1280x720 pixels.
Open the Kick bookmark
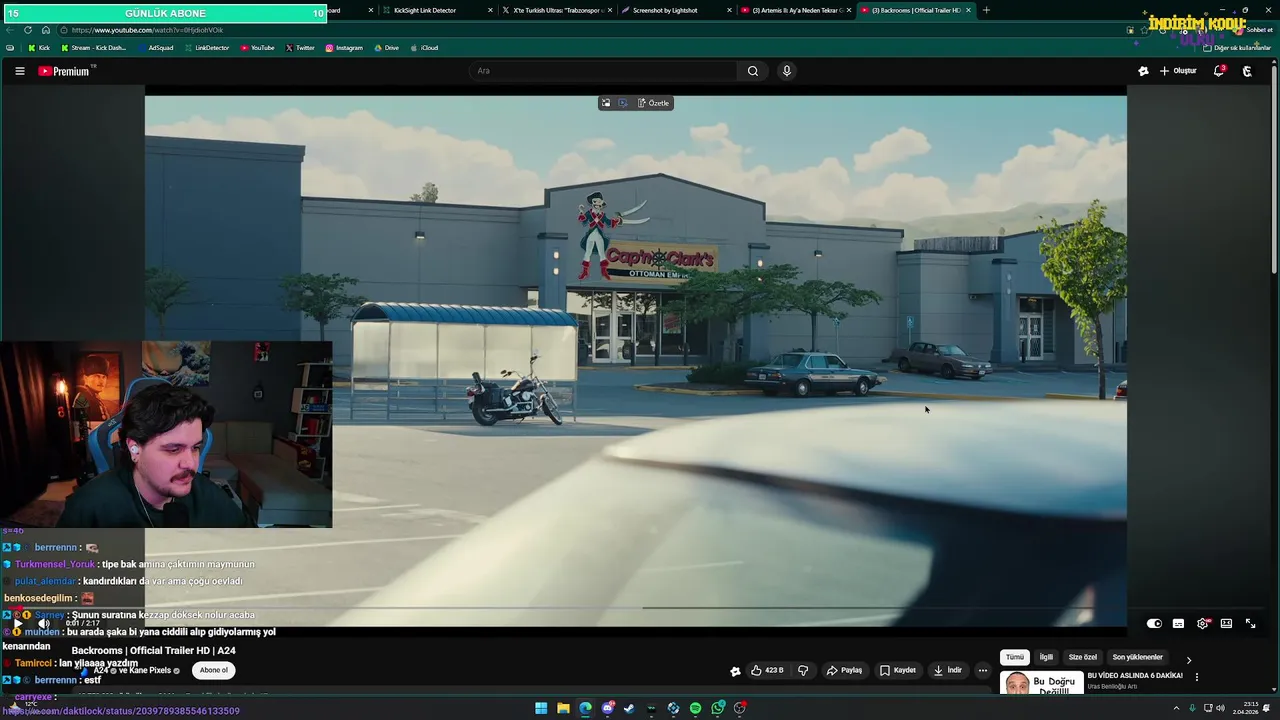tap(39, 48)
